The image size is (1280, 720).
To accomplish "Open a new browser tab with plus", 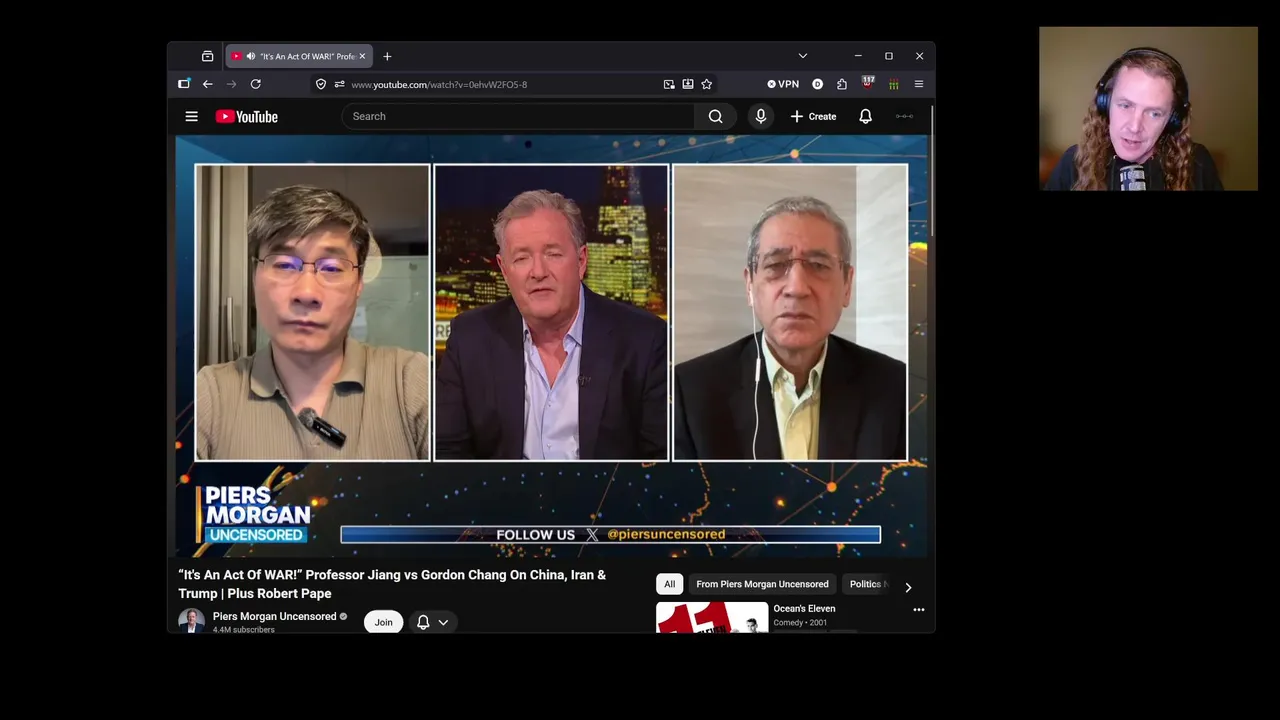I will (x=387, y=56).
